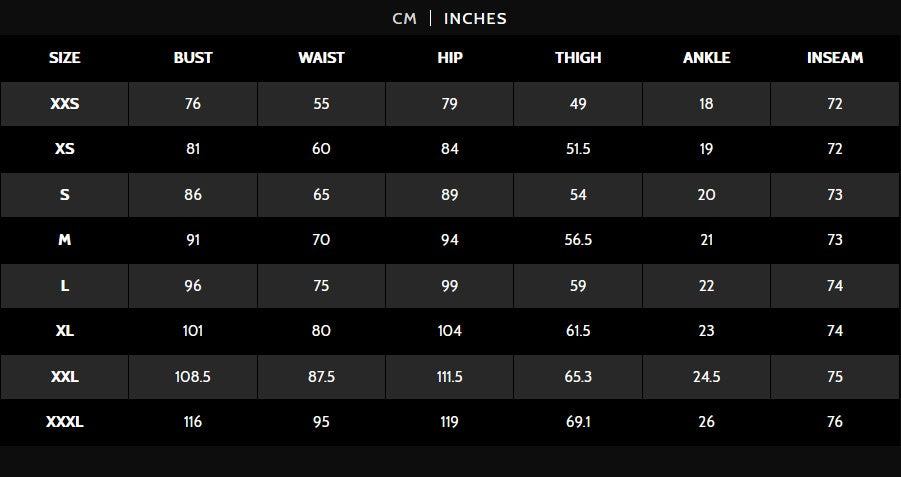Switch the size chart to CM units
The width and height of the screenshot is (901, 477).
pyautogui.click(x=404, y=18)
